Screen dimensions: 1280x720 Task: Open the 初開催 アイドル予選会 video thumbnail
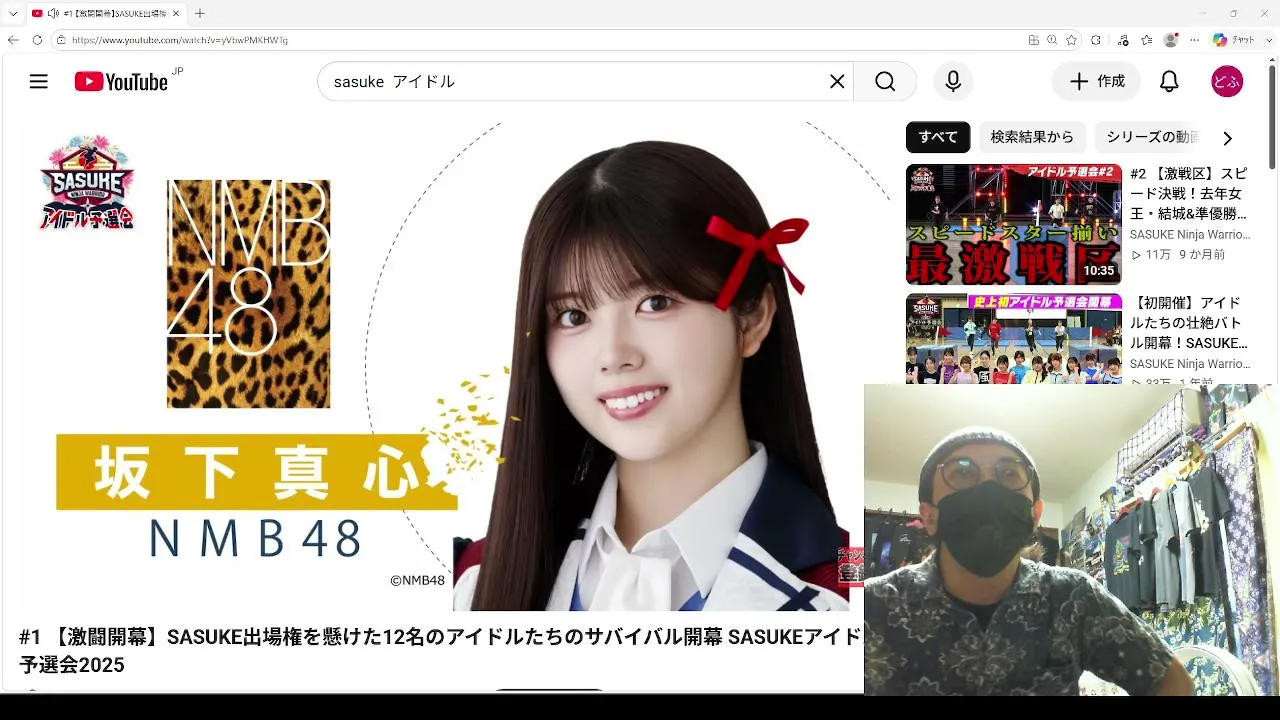click(x=1014, y=339)
